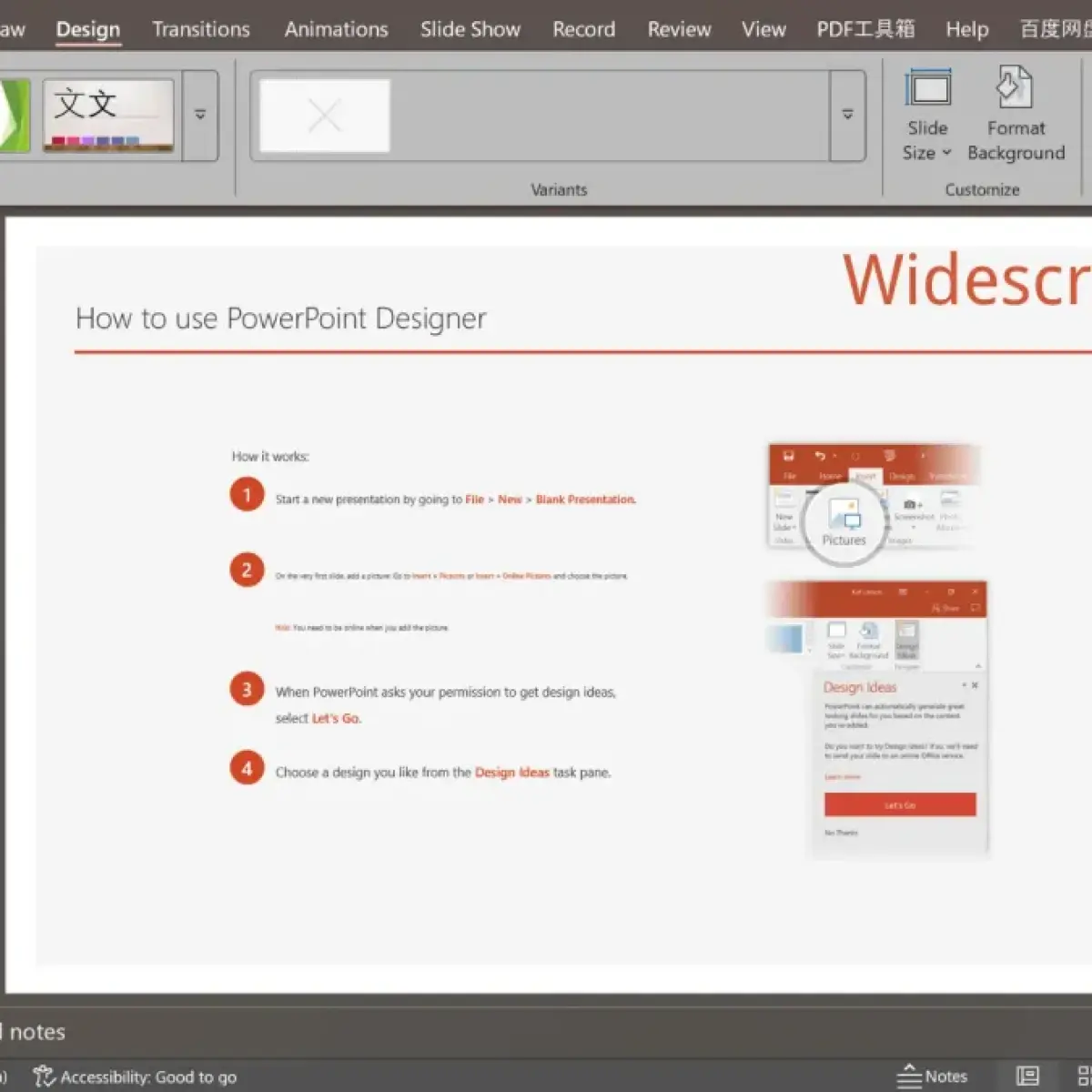This screenshot has width=1092, height=1092.
Task: Select the 文文 theme thumbnail
Action: pos(108,115)
